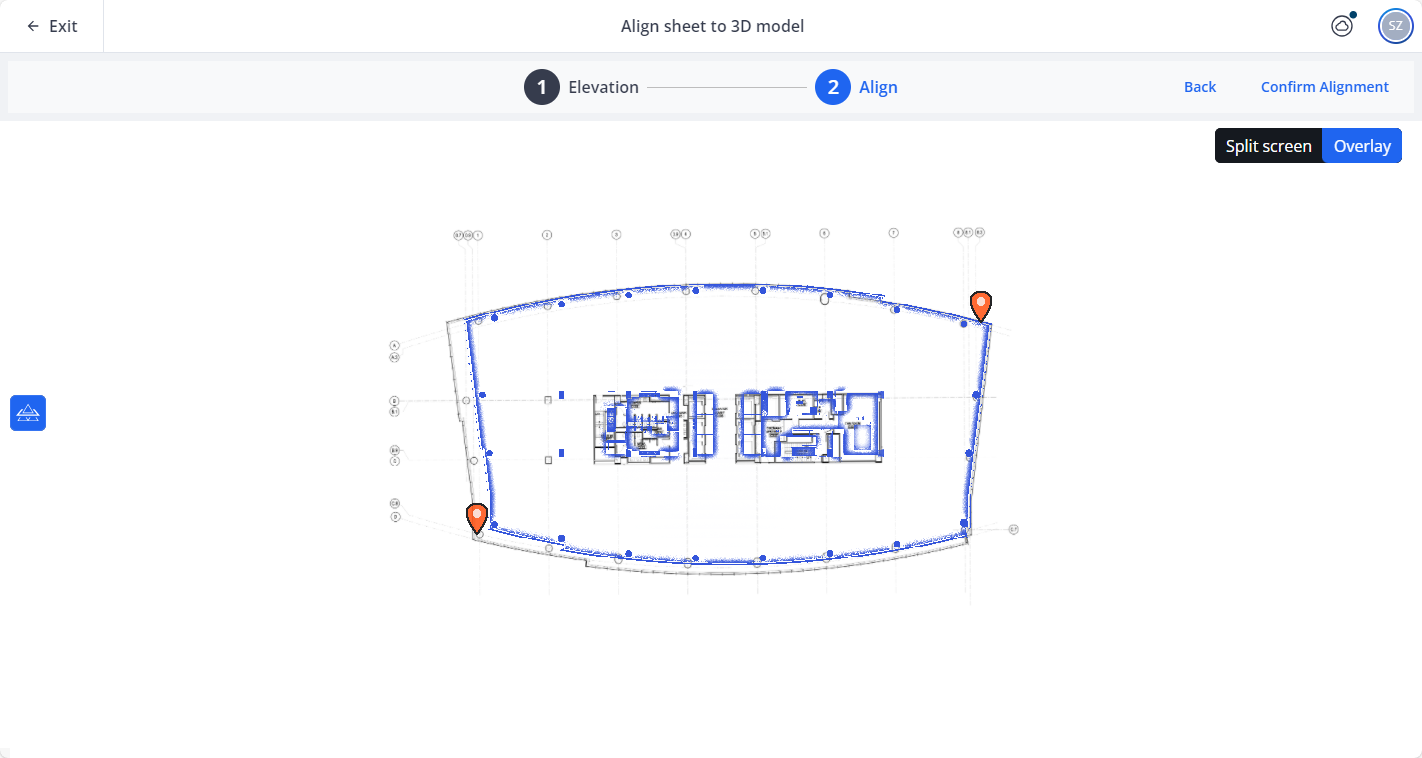Click the Exit back arrow
This screenshot has height=758, width=1422.
click(x=33, y=26)
